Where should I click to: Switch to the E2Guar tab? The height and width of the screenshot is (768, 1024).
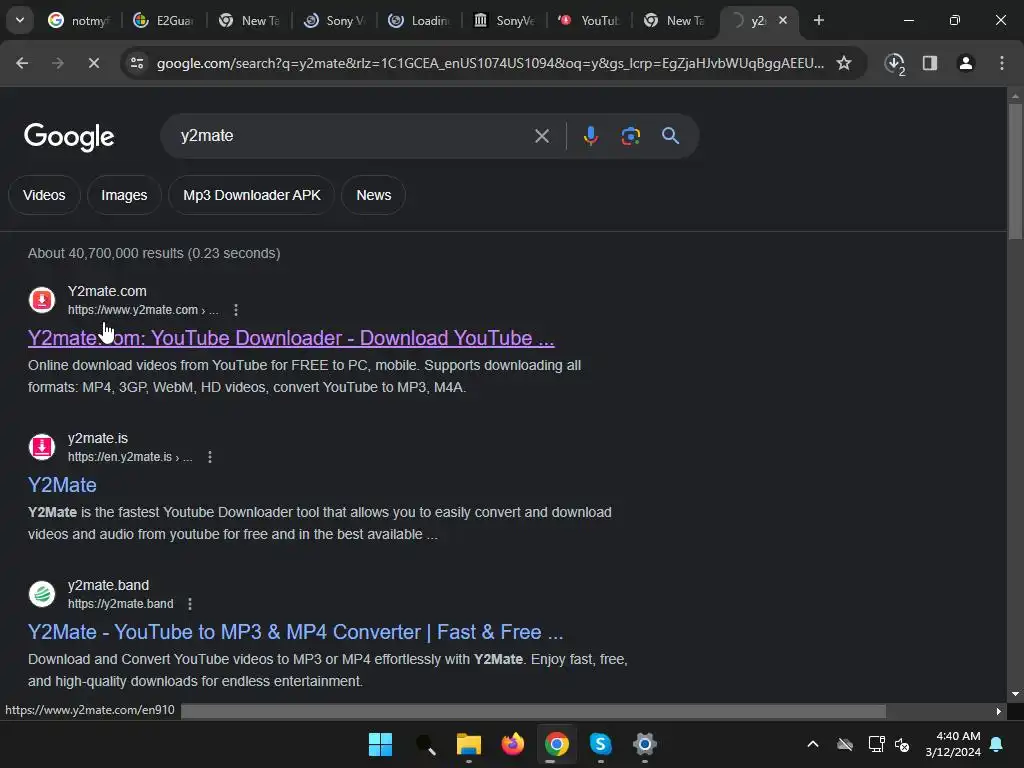coord(164,20)
